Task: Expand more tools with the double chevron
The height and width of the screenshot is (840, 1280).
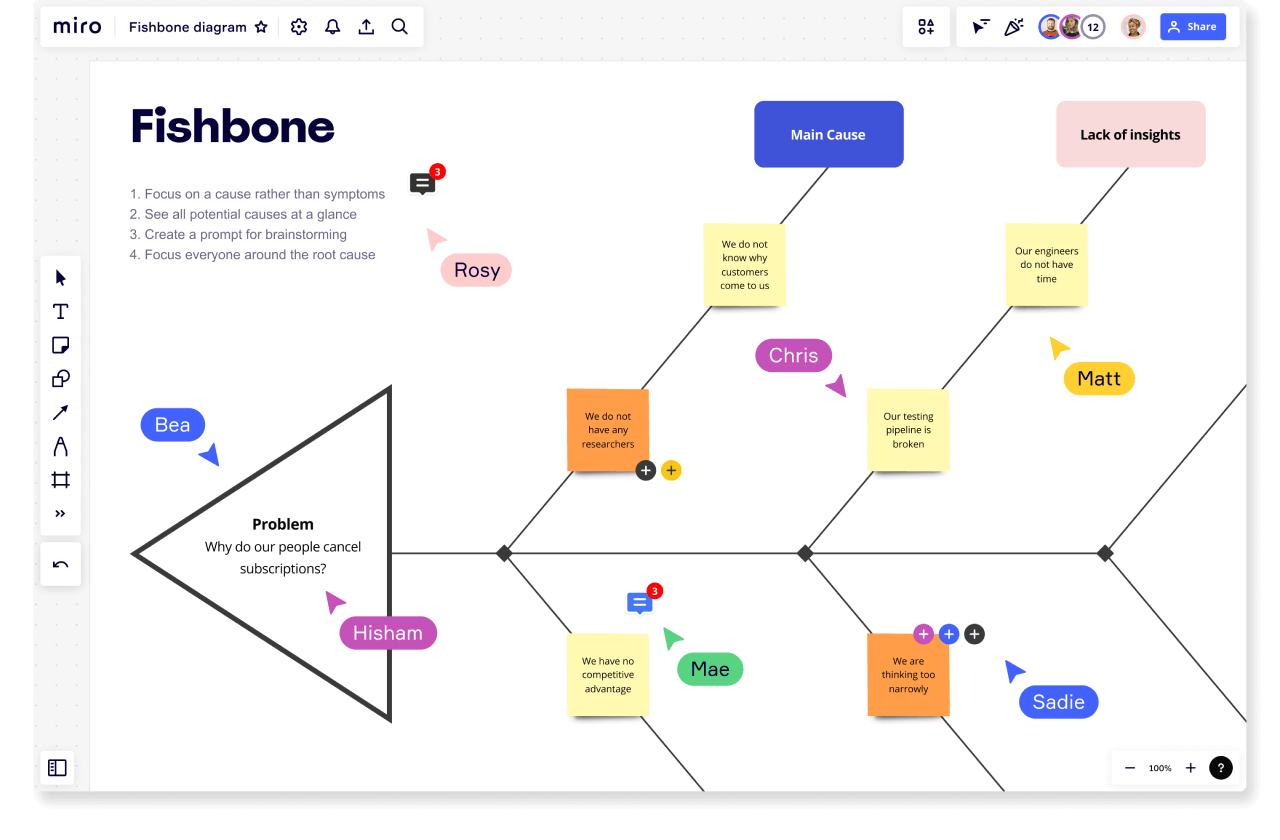Action: pos(60,513)
